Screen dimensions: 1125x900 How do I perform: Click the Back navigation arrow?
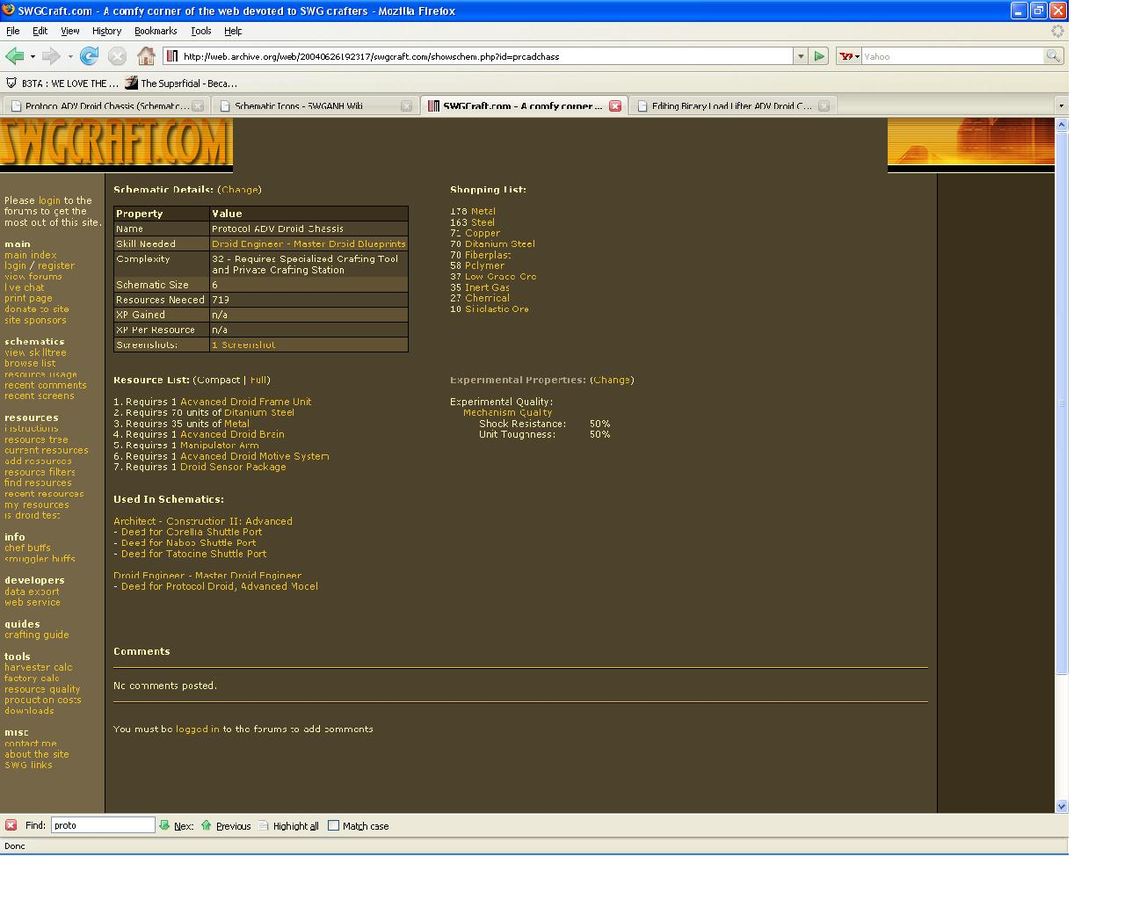[x=14, y=56]
